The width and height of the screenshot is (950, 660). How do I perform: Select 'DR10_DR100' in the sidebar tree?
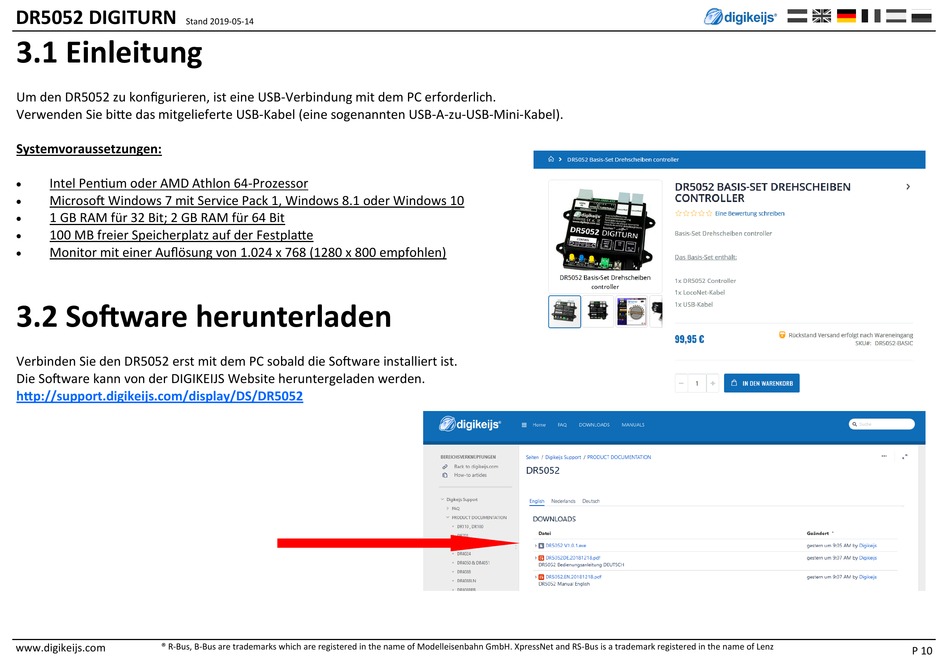tap(470, 527)
